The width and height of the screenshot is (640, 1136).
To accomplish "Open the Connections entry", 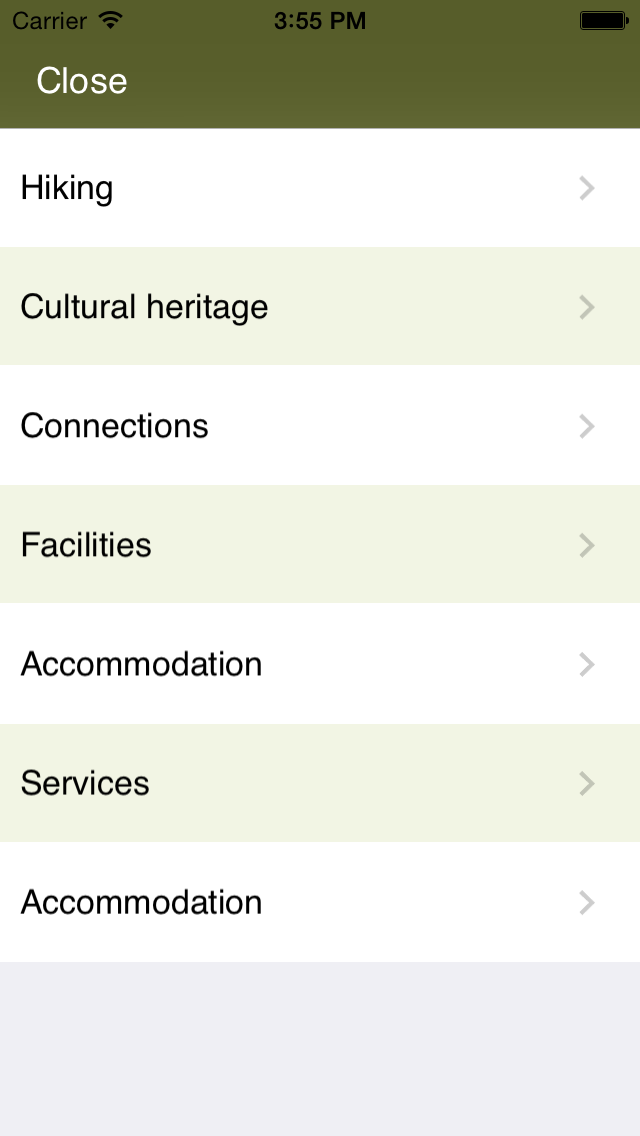I will 114,426.
